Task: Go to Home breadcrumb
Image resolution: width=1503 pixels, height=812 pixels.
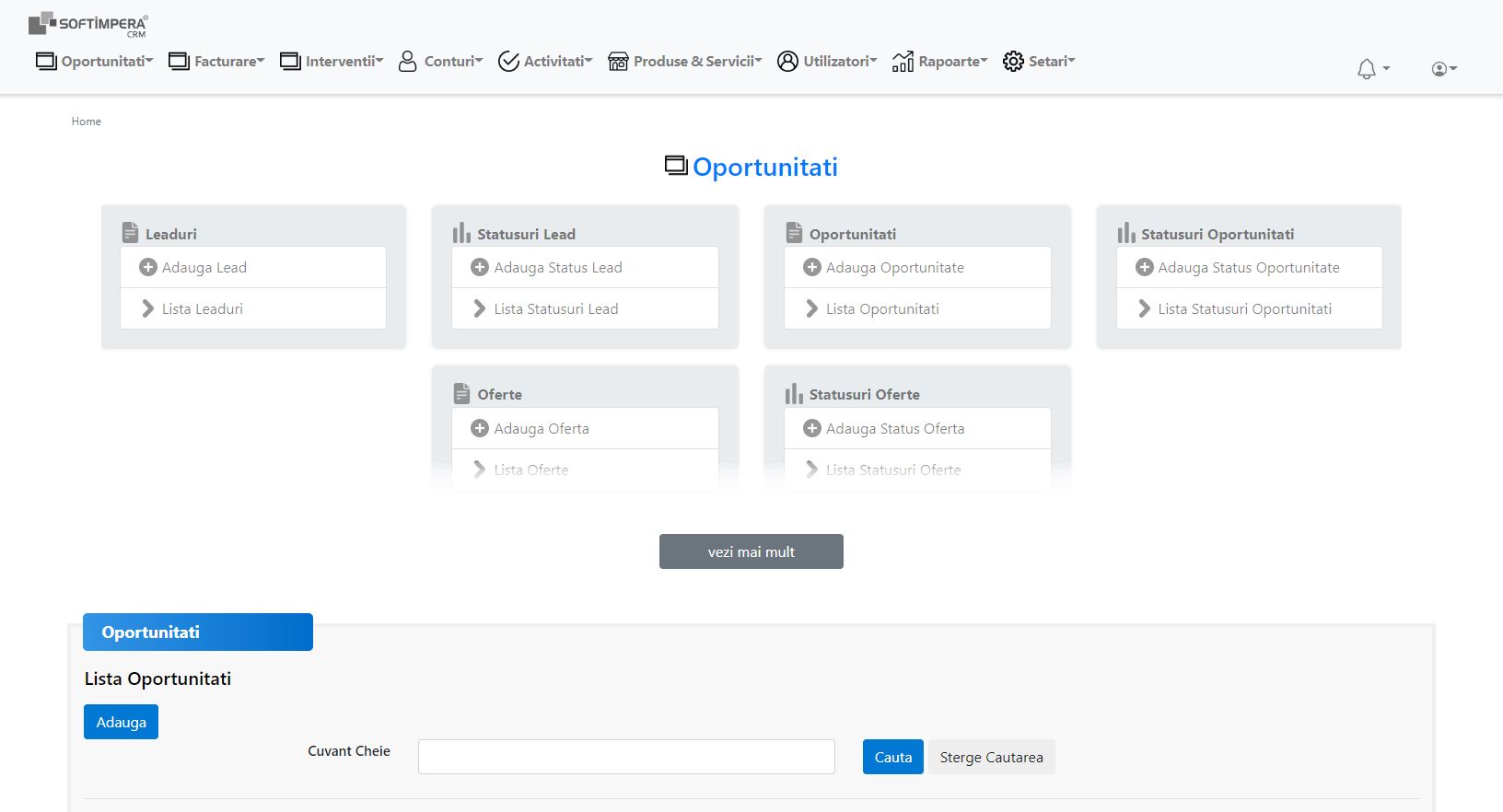Action: click(87, 121)
